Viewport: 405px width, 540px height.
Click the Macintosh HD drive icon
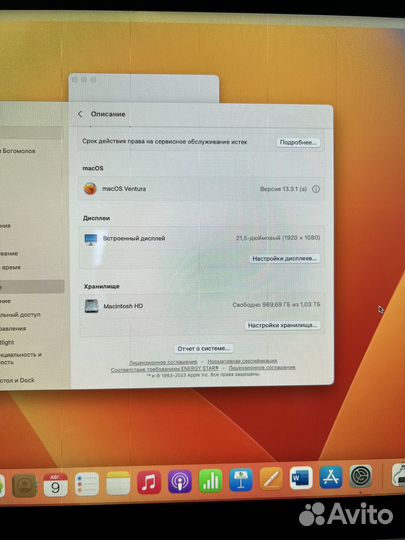[x=91, y=306]
